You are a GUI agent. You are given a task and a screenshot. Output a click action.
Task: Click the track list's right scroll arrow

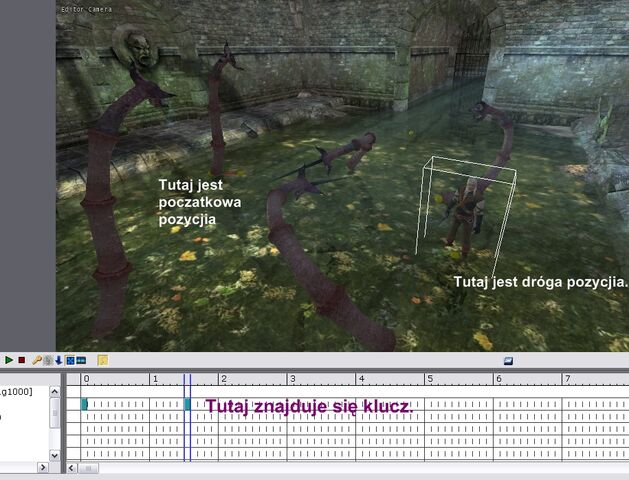[x=43, y=468]
